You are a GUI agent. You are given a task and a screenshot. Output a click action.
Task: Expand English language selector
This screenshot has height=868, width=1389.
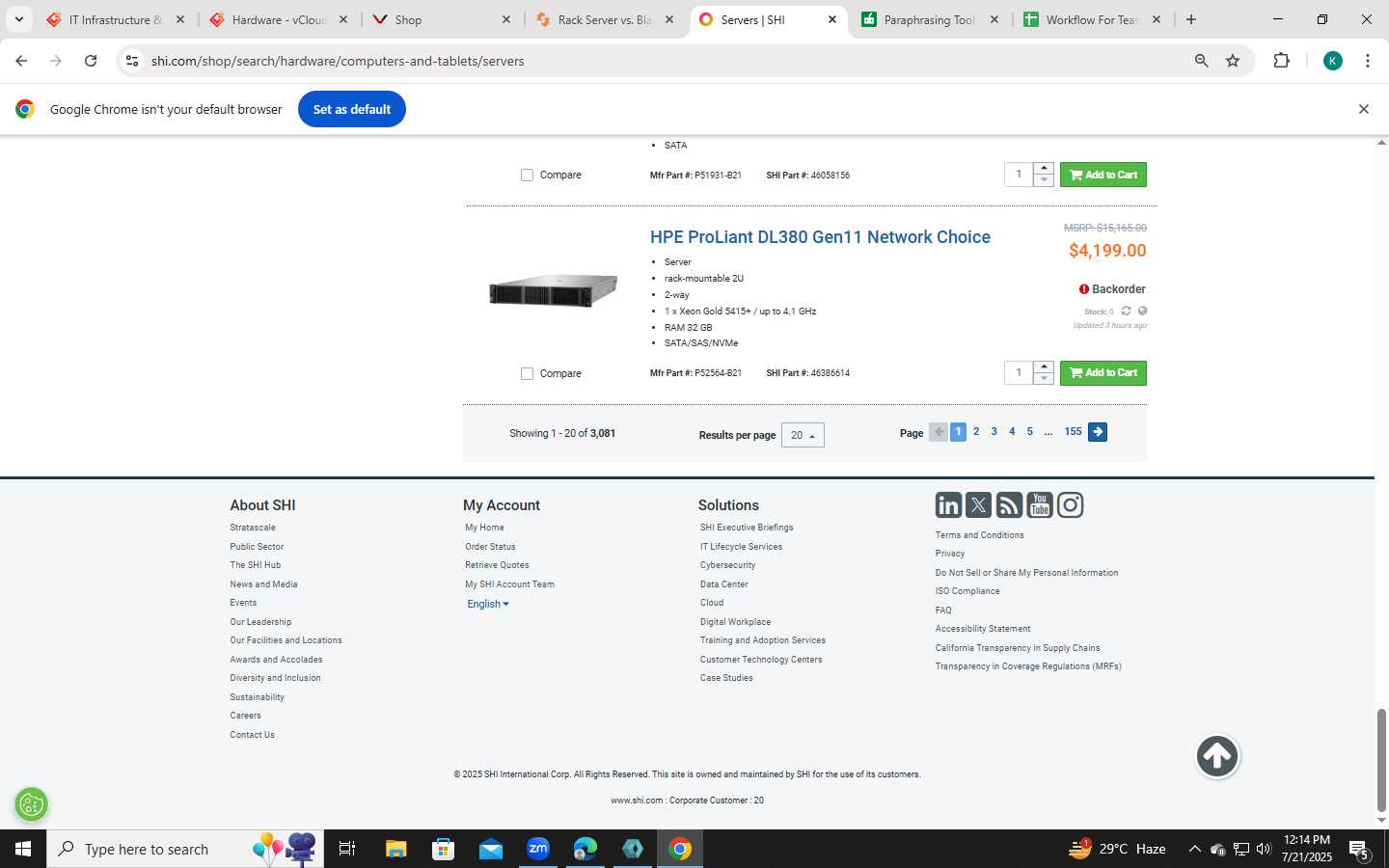487,604
